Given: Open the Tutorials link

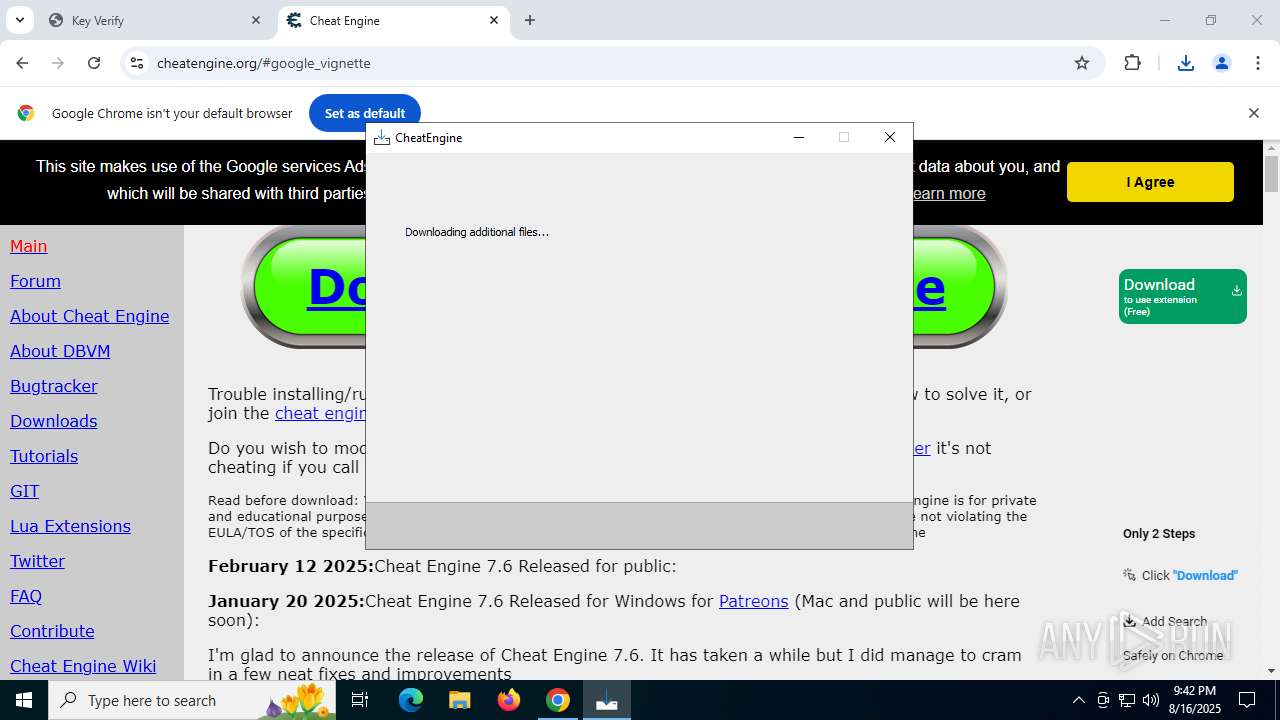Looking at the screenshot, I should click(44, 456).
